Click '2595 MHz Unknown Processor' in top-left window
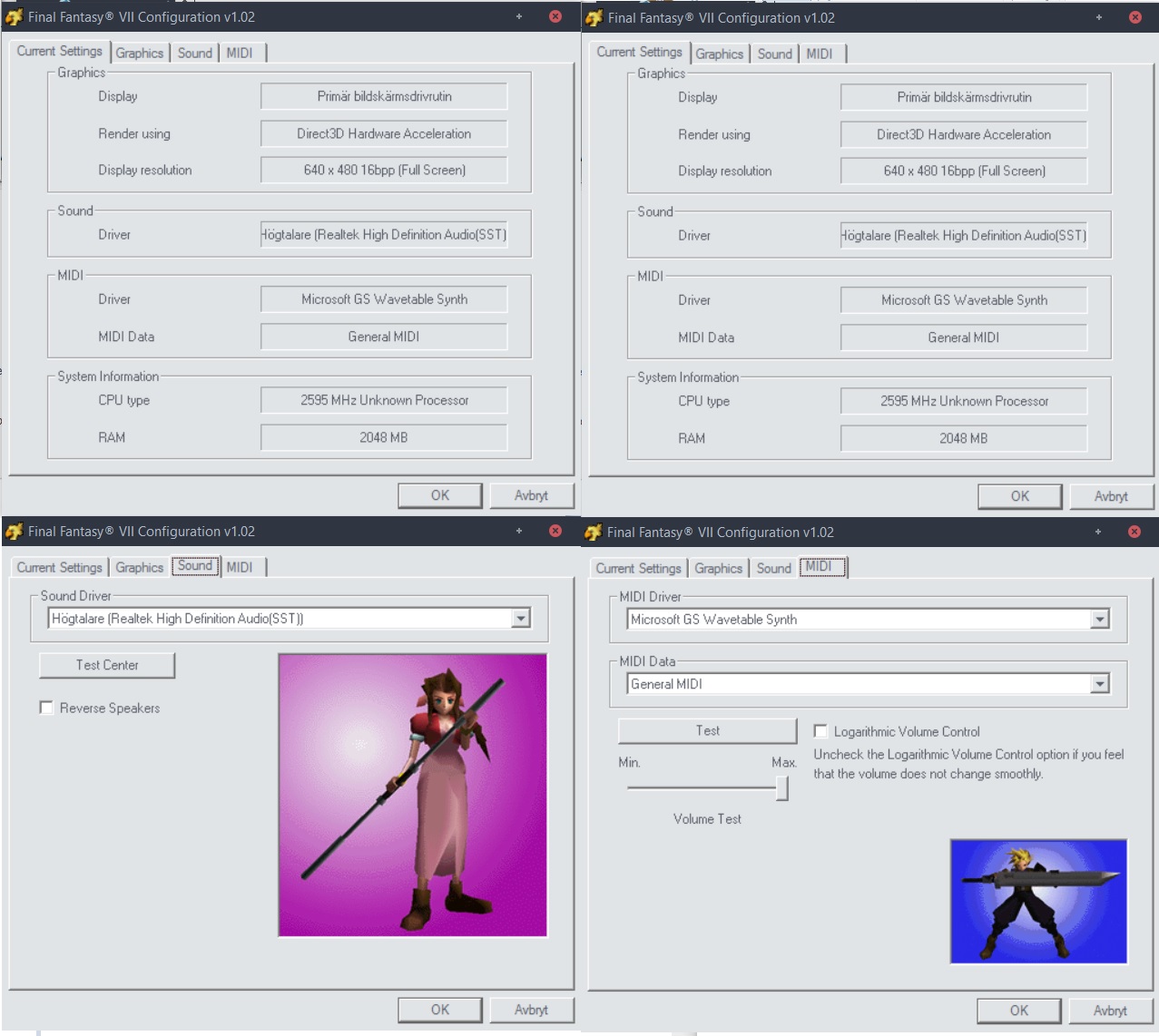Image resolution: width=1159 pixels, height=1036 pixels. [x=384, y=400]
